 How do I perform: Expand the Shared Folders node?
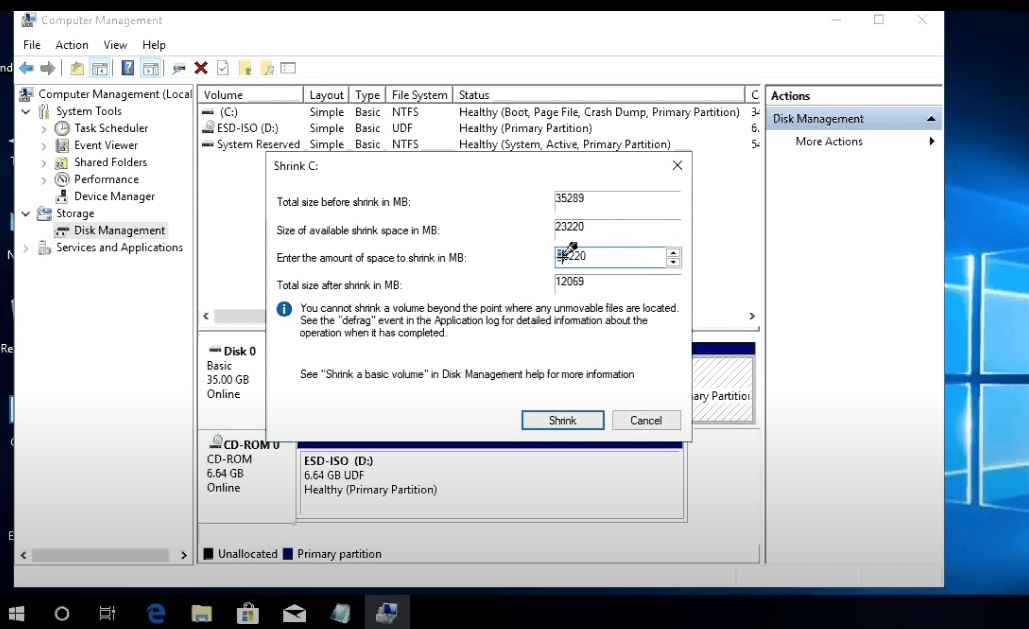point(44,163)
